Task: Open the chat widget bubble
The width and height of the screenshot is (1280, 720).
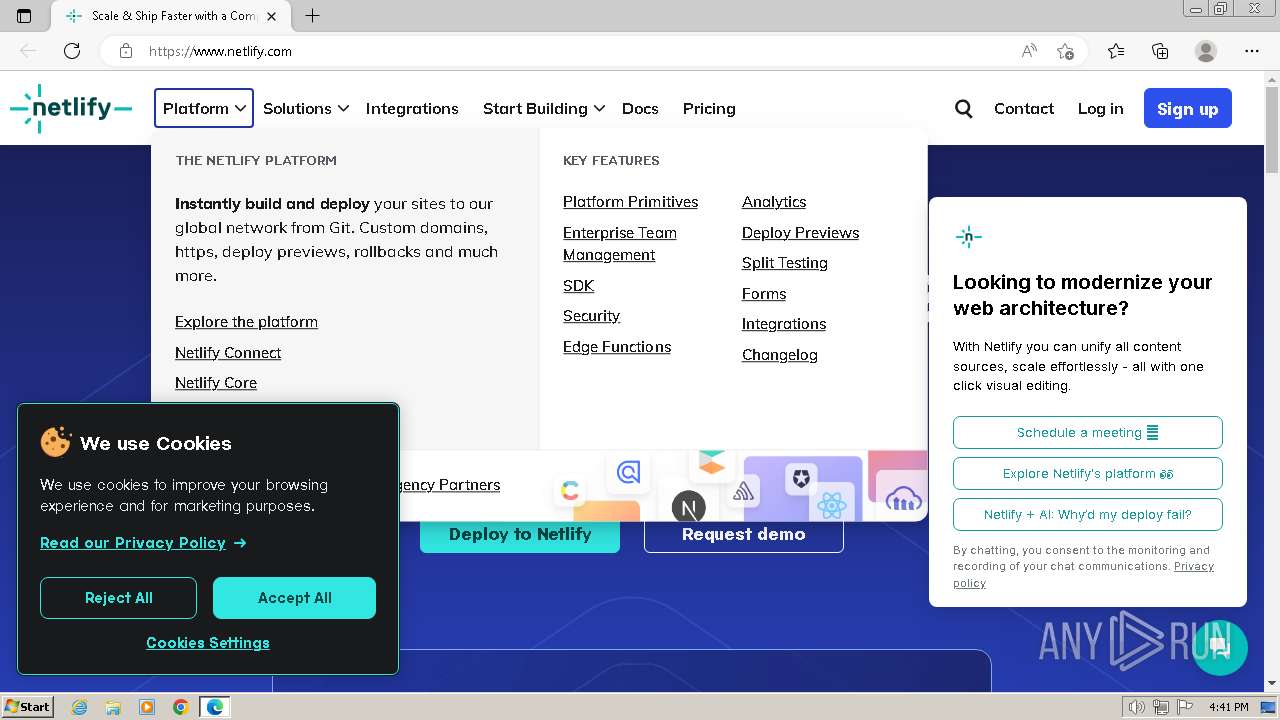Action: pyautogui.click(x=1220, y=647)
